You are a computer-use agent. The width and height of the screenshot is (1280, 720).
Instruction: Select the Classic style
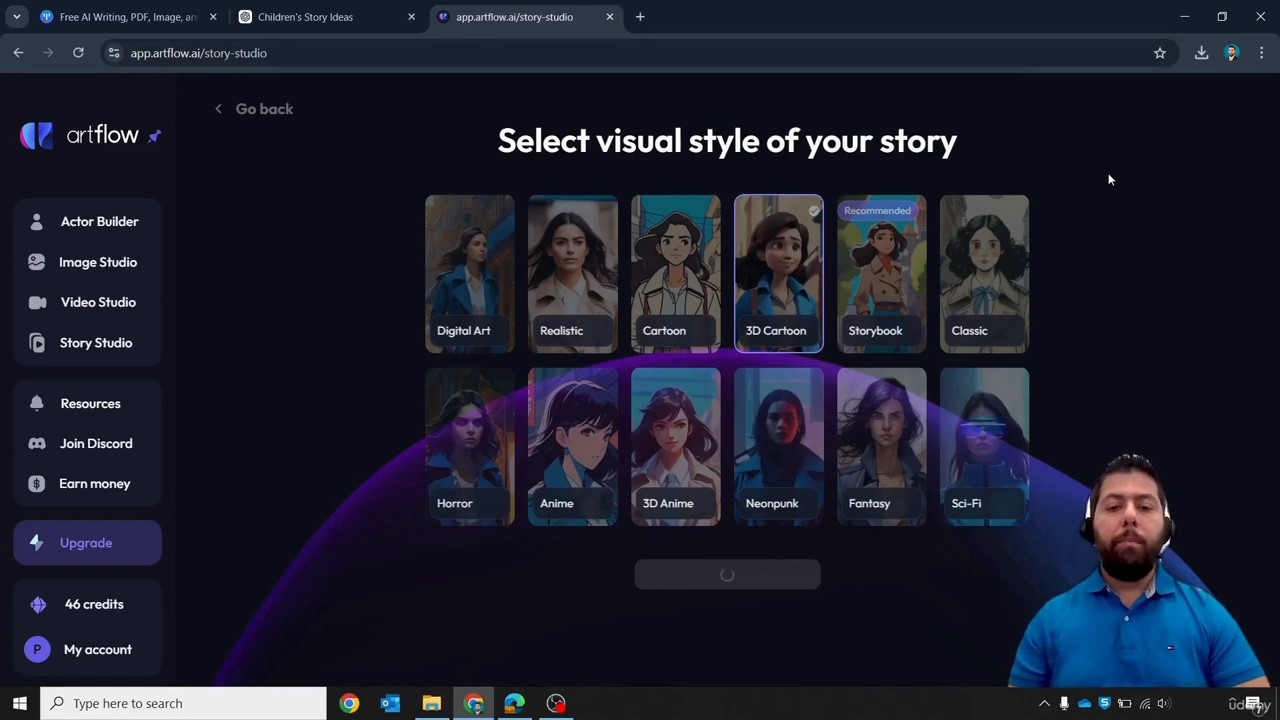(985, 273)
